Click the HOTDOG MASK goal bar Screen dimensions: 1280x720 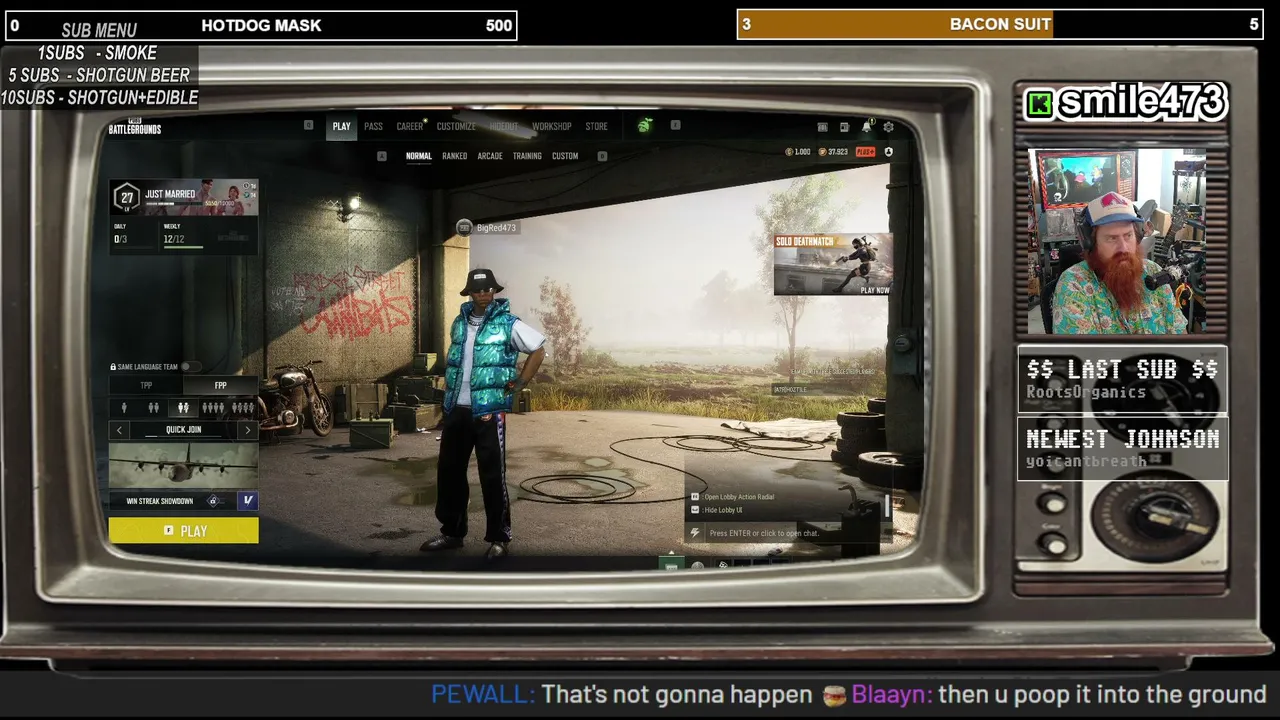coord(261,25)
